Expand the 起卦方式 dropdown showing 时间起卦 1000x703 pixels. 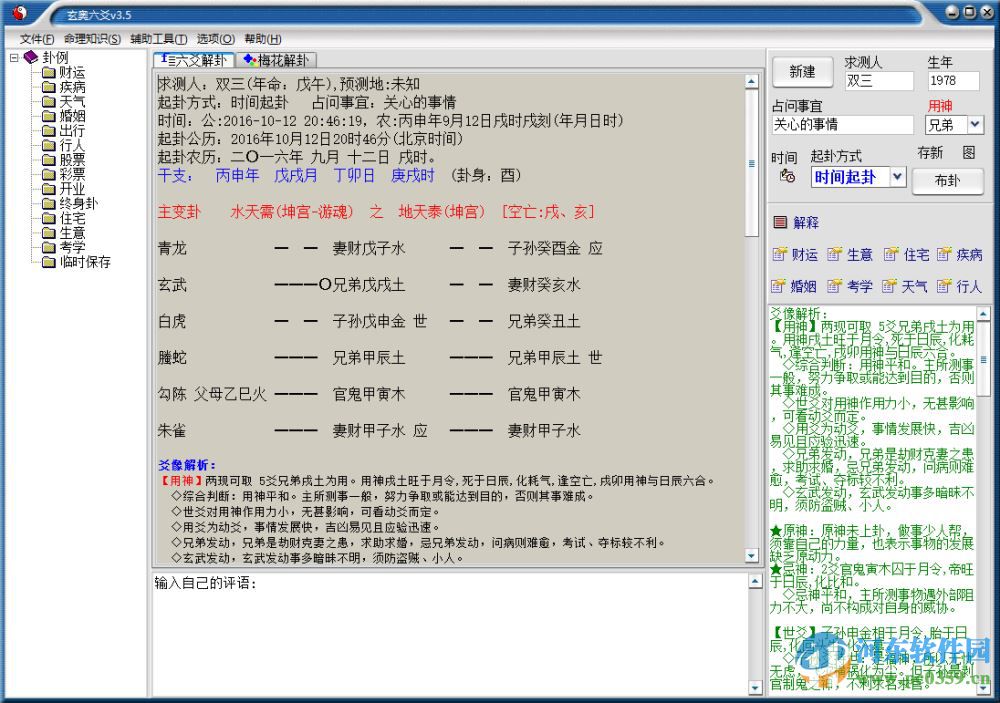pos(896,176)
